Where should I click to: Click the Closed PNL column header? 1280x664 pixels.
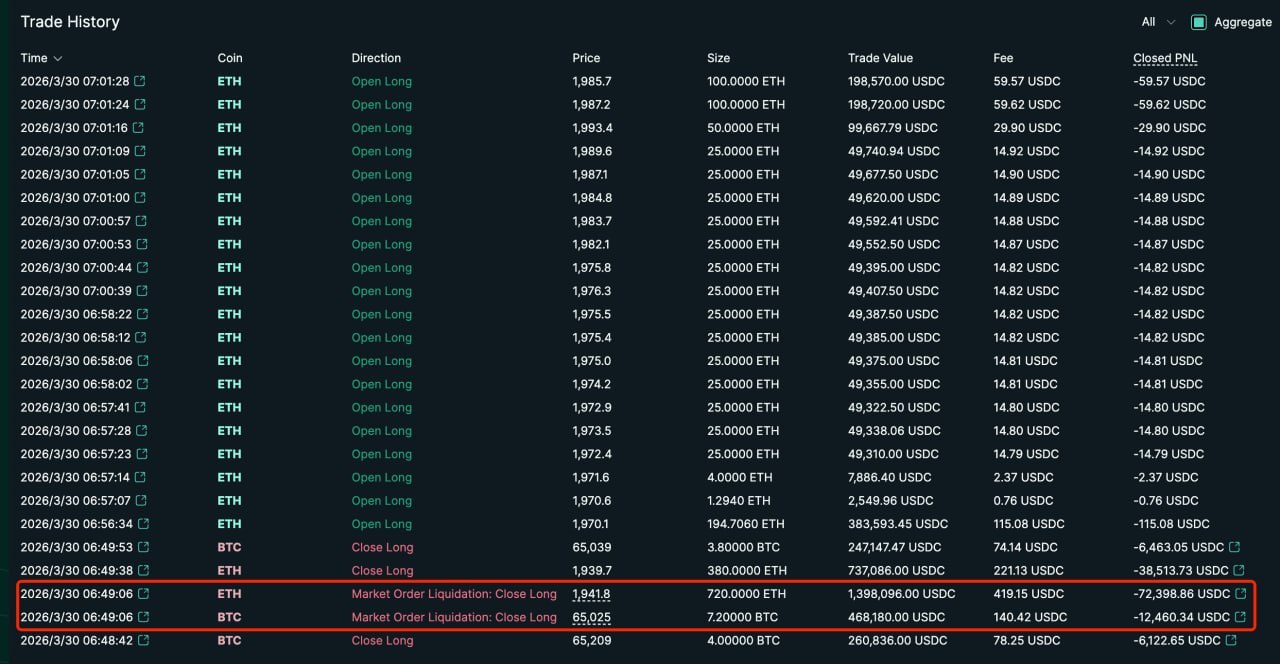[x=1165, y=58]
